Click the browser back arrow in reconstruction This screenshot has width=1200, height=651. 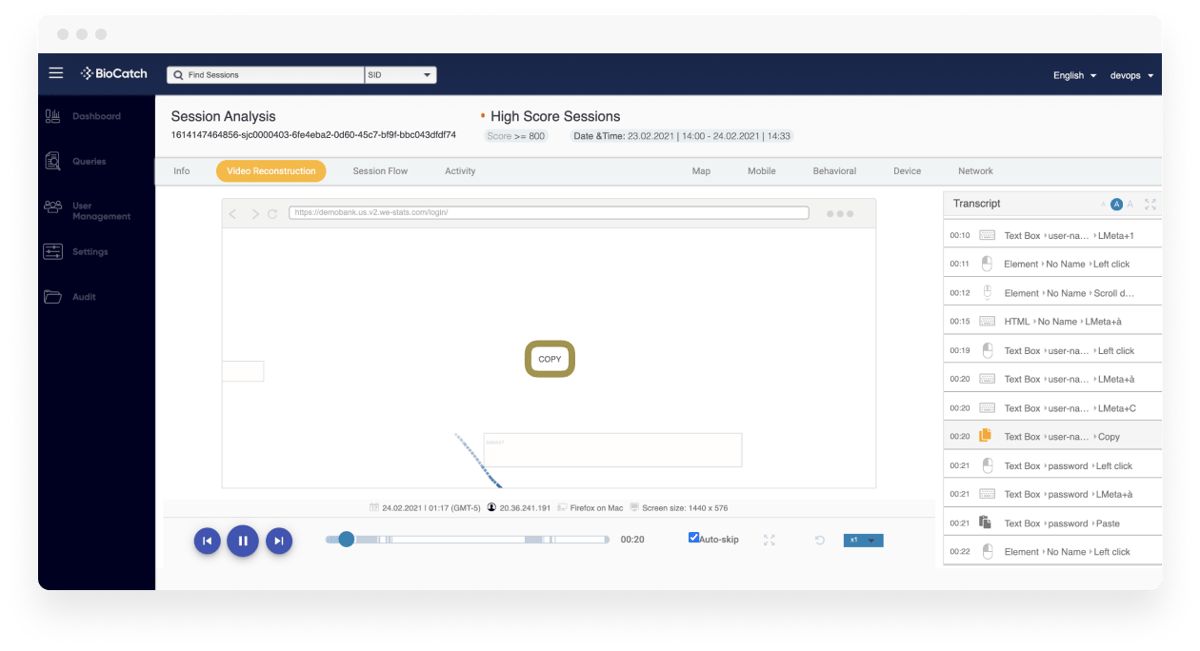[233, 214]
